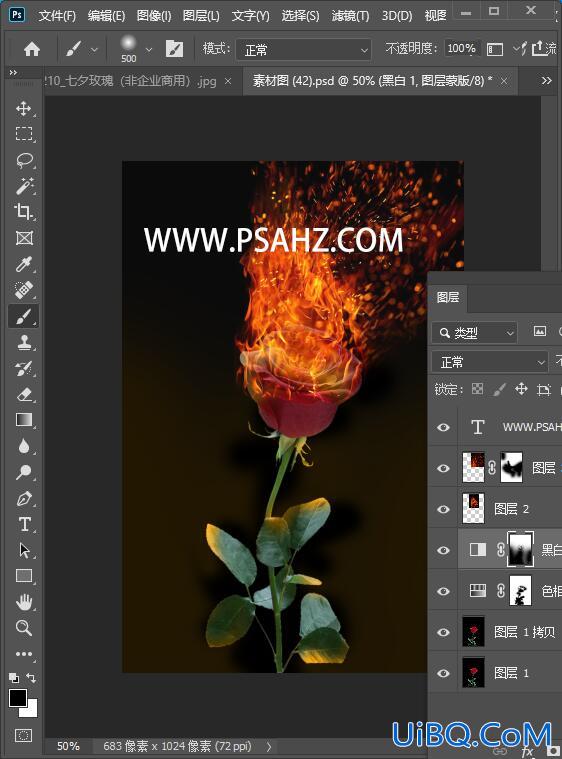Hide the 图层 1 拷贝 layer
This screenshot has height=759, width=562.
click(443, 632)
